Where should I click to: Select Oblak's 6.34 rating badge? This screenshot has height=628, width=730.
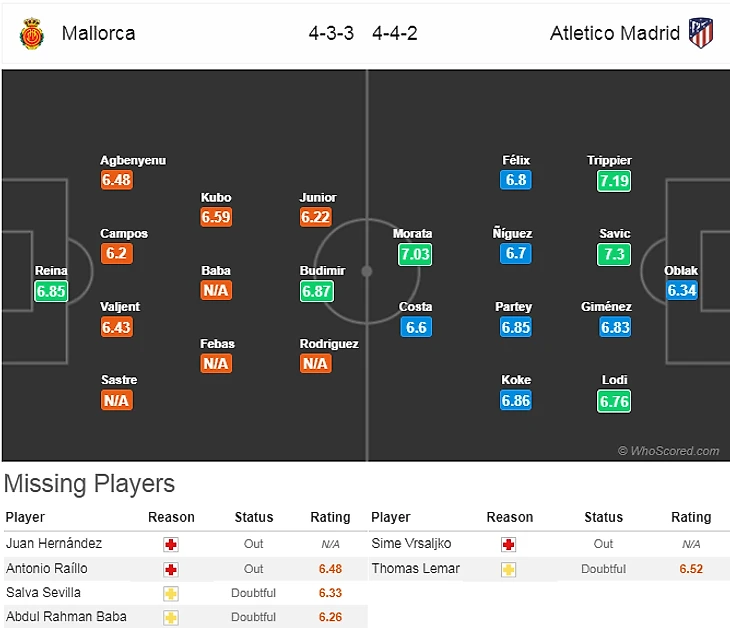tap(682, 290)
